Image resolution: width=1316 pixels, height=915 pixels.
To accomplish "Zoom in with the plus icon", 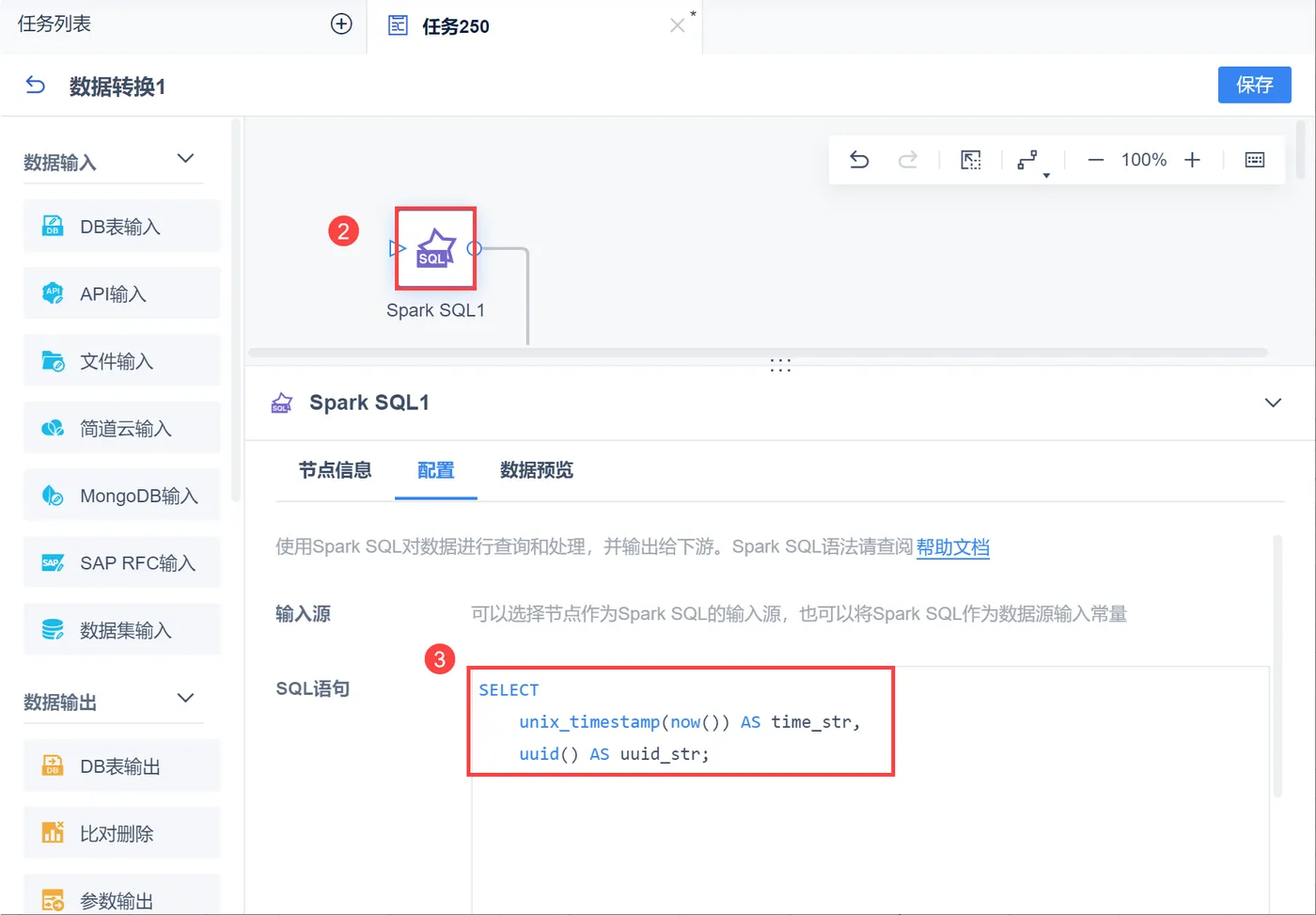I will (x=1192, y=160).
